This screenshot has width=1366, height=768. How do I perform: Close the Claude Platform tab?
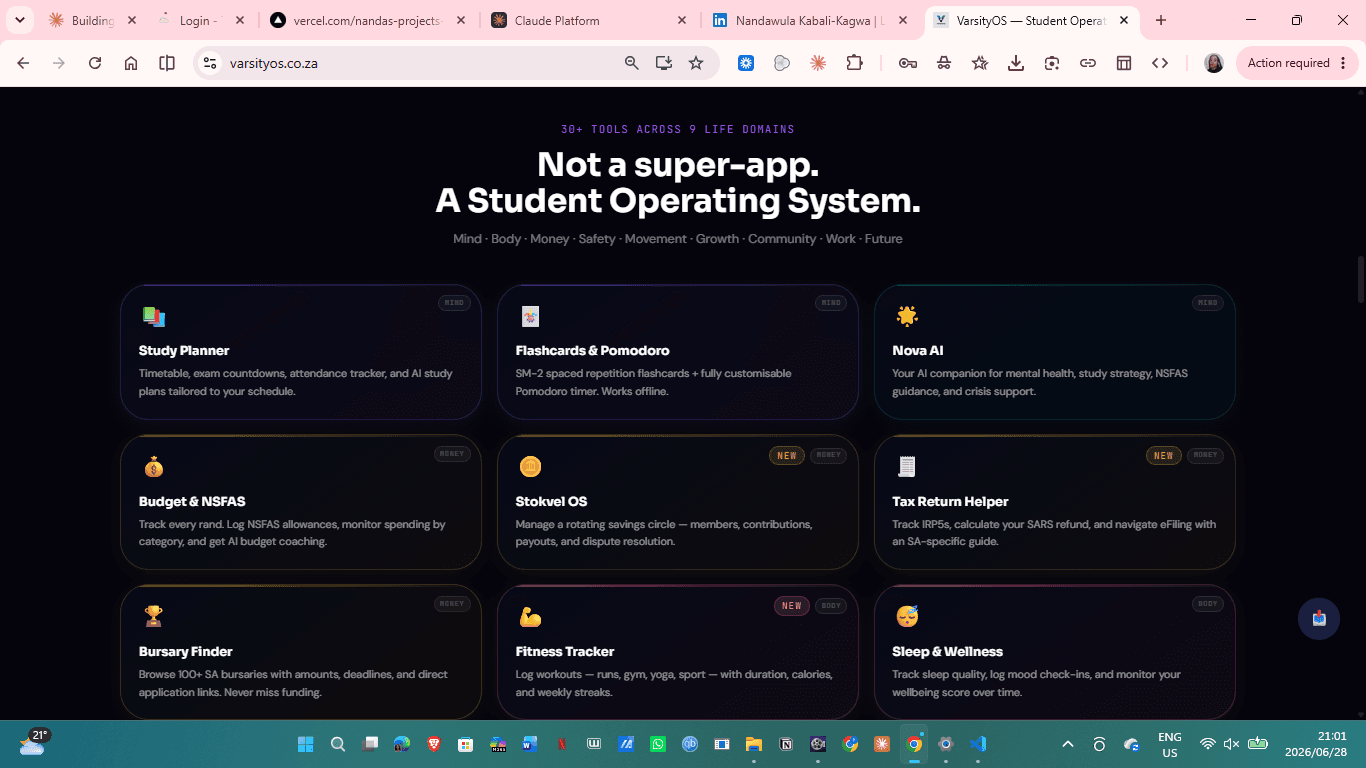coord(682,20)
